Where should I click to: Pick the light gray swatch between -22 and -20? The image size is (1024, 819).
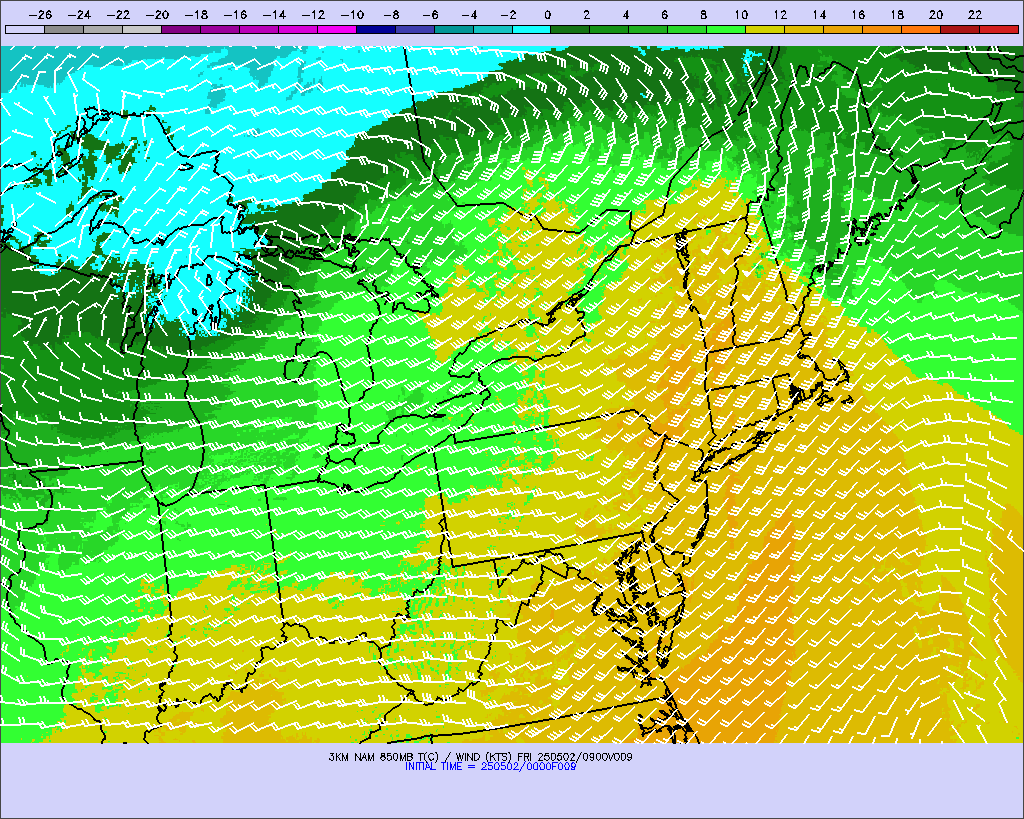click(142, 29)
